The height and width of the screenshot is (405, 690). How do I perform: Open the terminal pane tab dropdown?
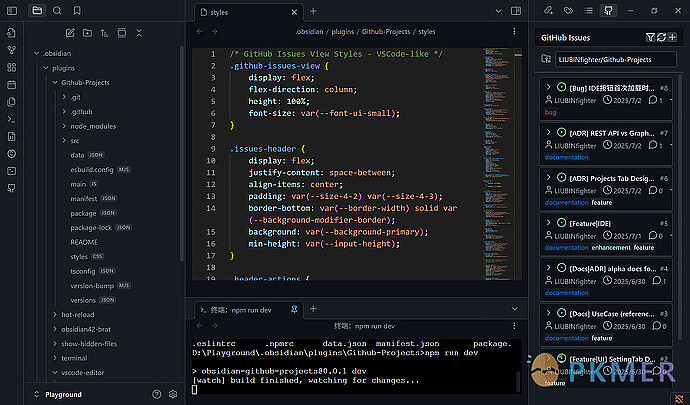[514, 309]
